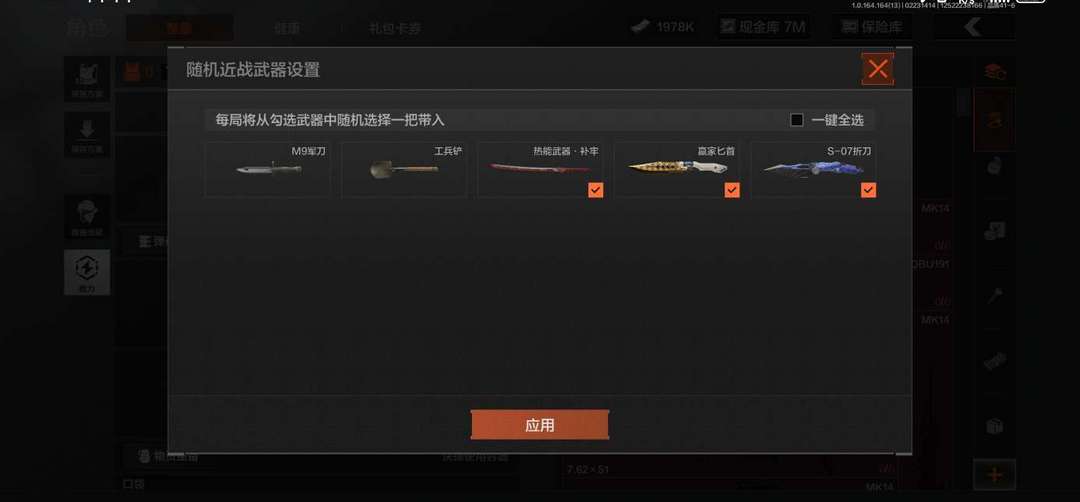
Task: Open the 现金库 7M cash vault
Action: (x=762, y=27)
